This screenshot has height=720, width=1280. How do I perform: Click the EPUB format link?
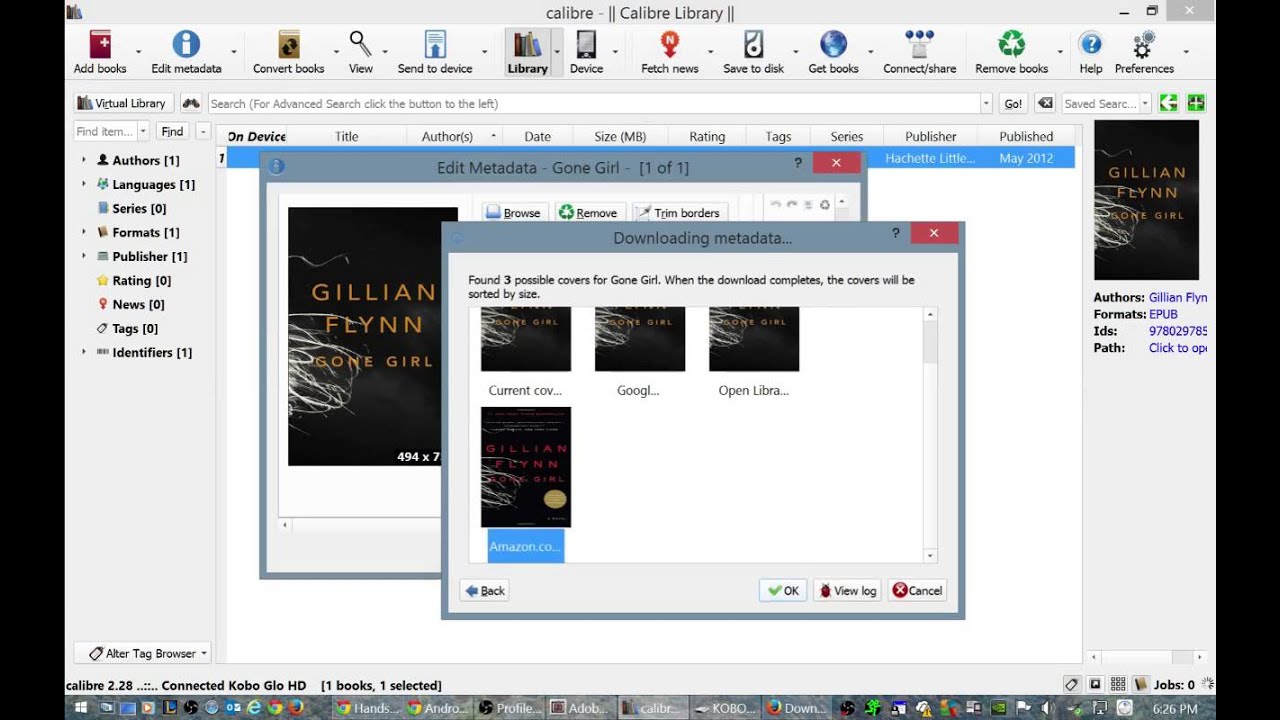tap(1163, 314)
